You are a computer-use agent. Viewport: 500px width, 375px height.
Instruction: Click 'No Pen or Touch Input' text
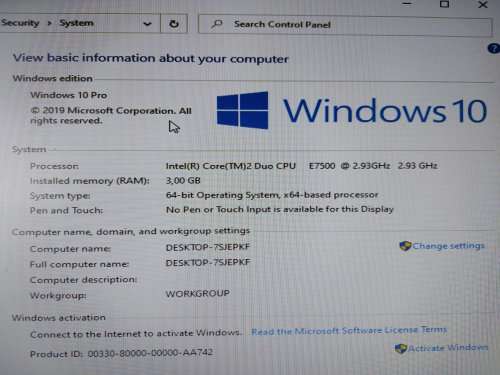[x=219, y=210]
